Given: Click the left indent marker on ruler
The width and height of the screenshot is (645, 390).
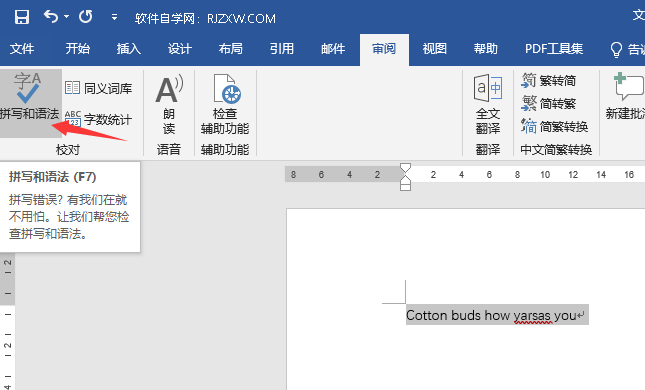Looking at the screenshot, I should pos(405,187).
